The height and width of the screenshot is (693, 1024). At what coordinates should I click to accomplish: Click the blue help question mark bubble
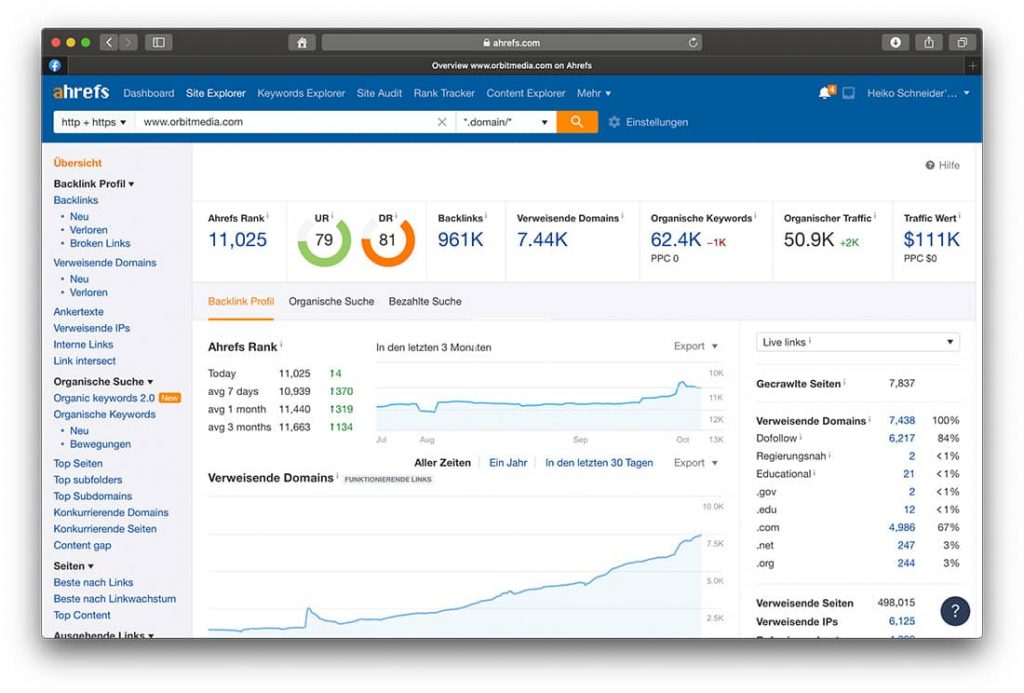coord(955,611)
